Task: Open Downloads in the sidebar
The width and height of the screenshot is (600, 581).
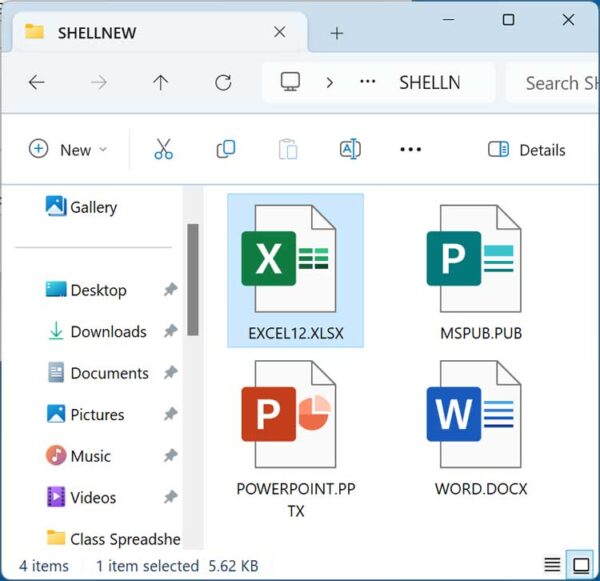Action: 97,331
